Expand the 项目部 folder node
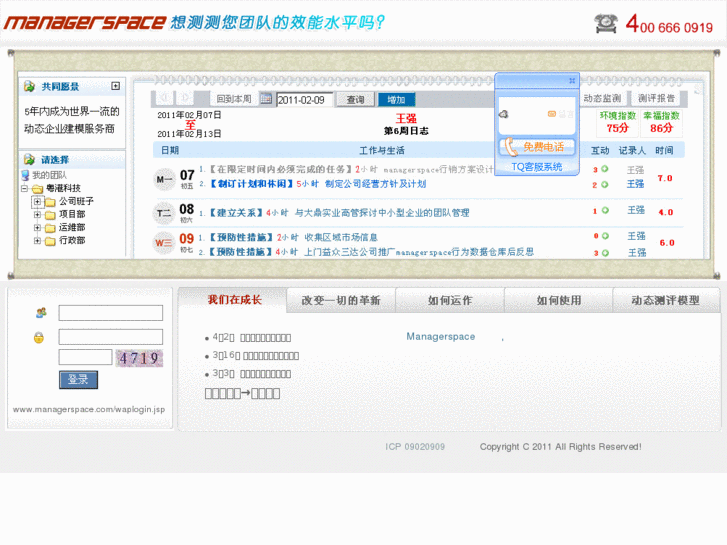 [x=38, y=214]
